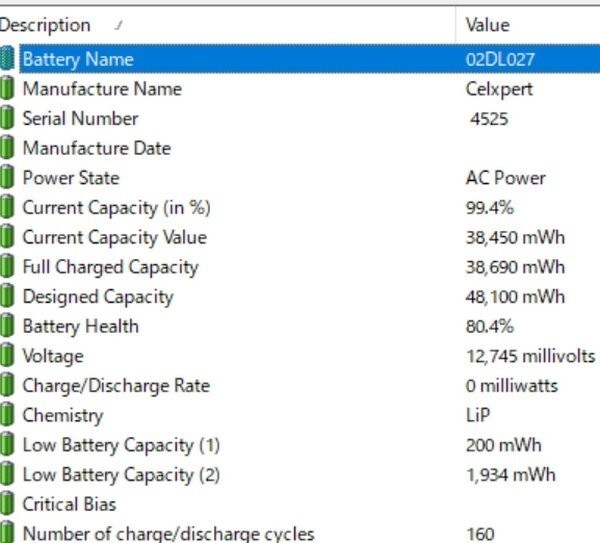Click the 99.4% capacity value
This screenshot has width=600, height=543.
pyautogui.click(x=490, y=208)
